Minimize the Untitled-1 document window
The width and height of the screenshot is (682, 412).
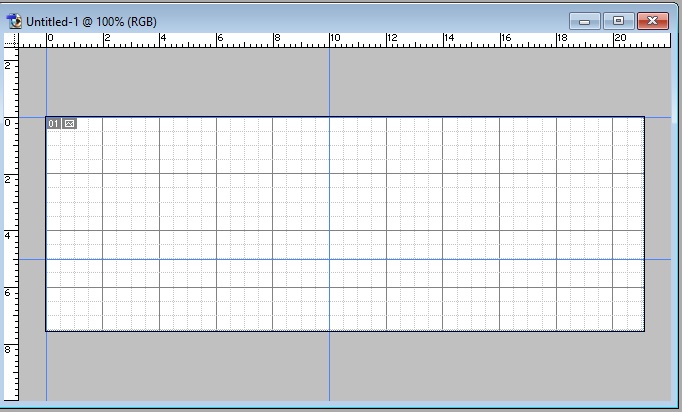pos(585,21)
